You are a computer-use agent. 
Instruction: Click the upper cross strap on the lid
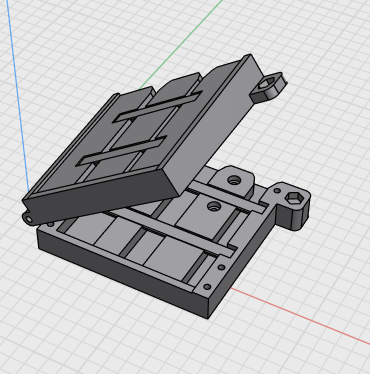157,107
